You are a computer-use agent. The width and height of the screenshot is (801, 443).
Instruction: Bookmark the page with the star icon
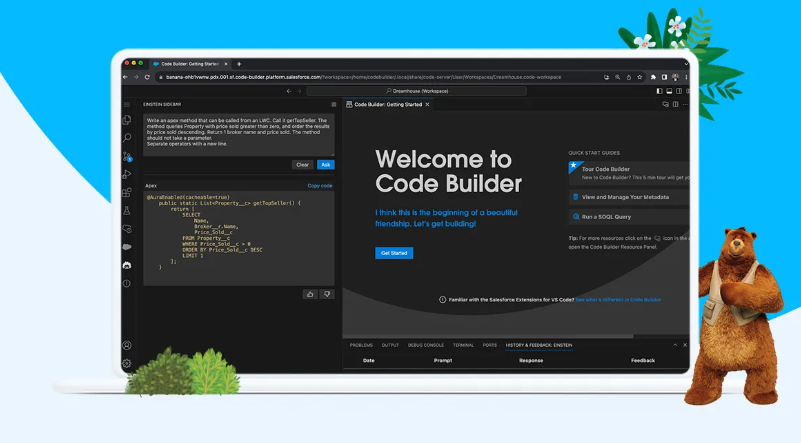click(640, 77)
